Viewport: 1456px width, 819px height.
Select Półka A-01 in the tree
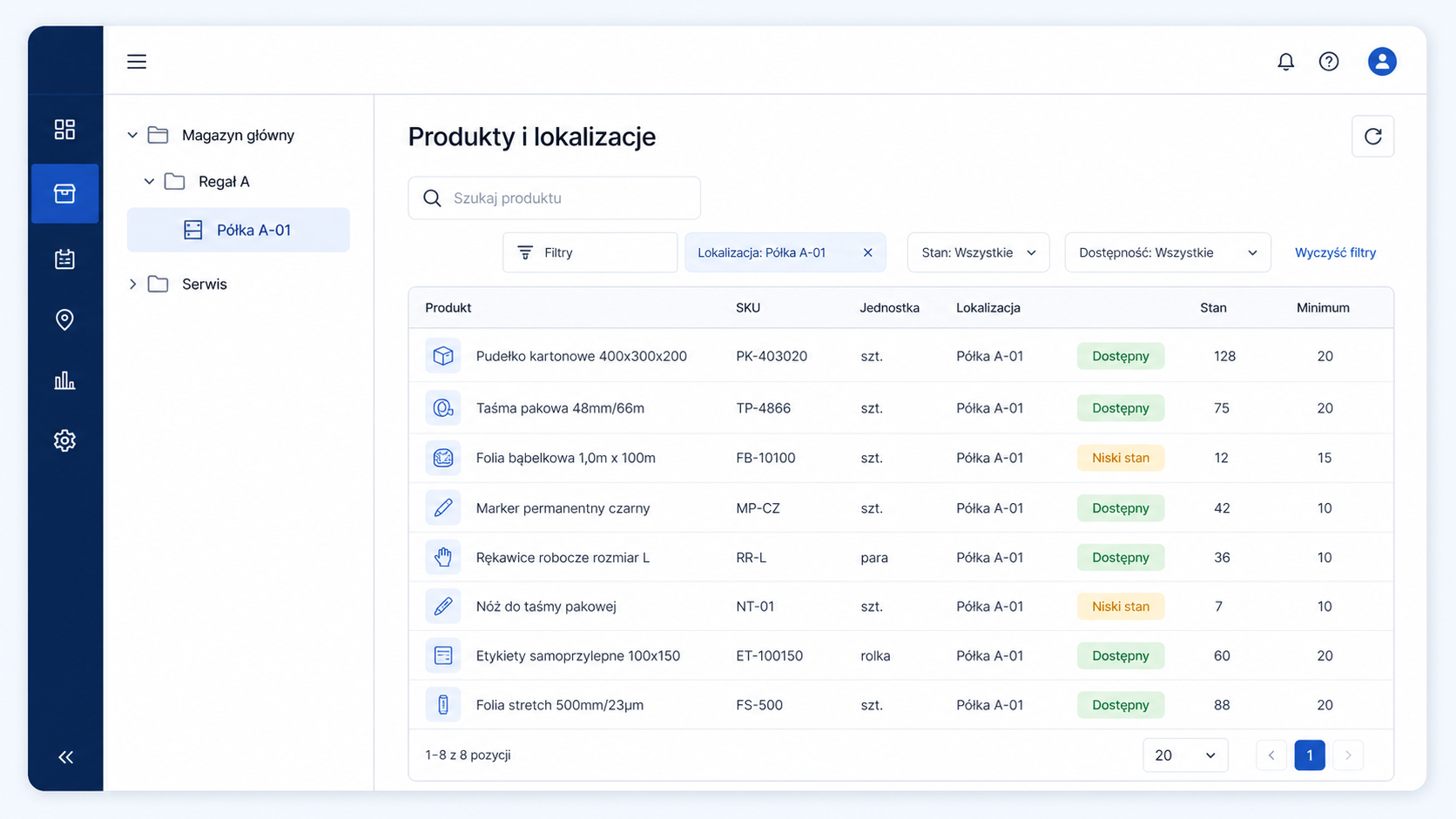coord(239,230)
